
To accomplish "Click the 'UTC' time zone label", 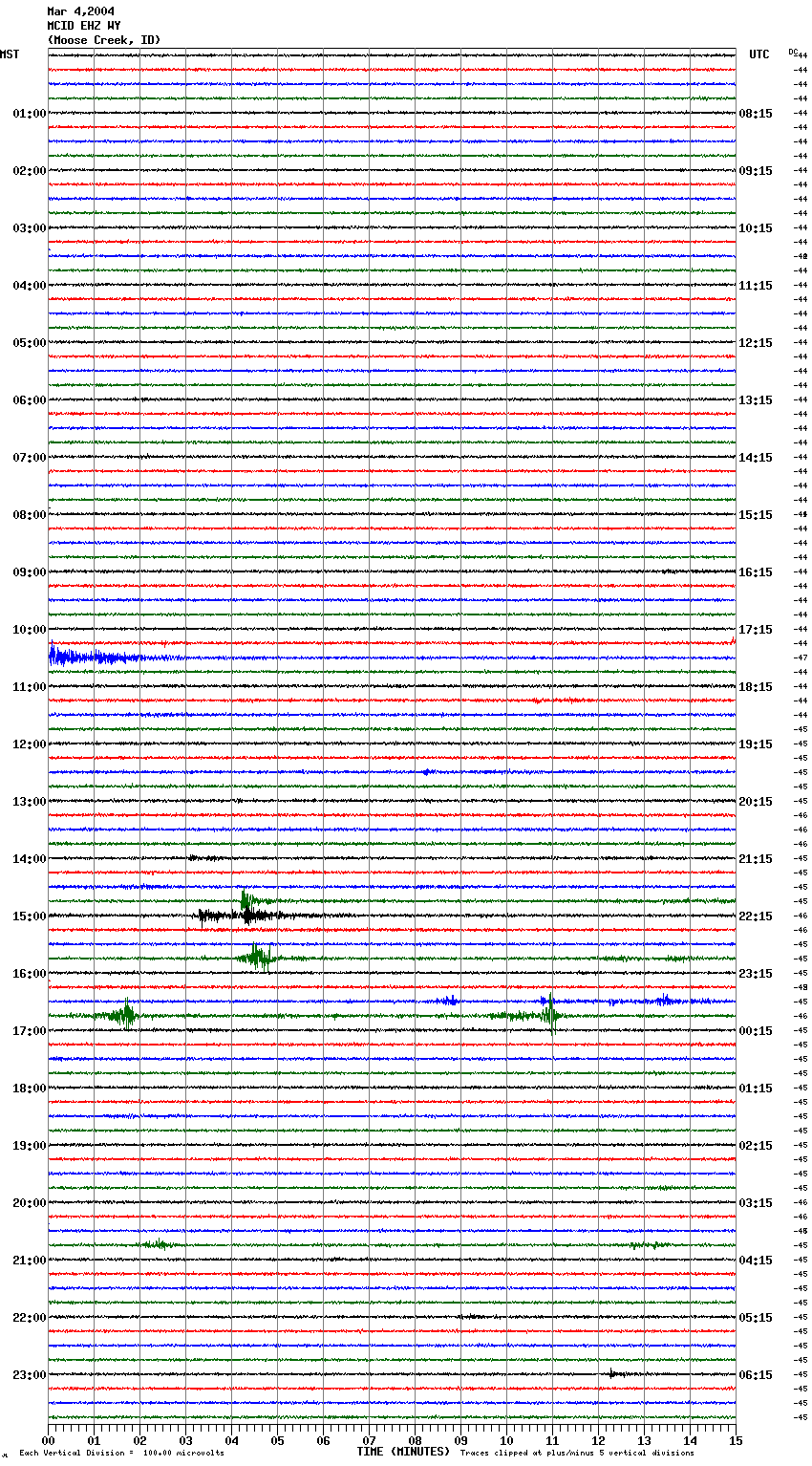I will (759, 54).
